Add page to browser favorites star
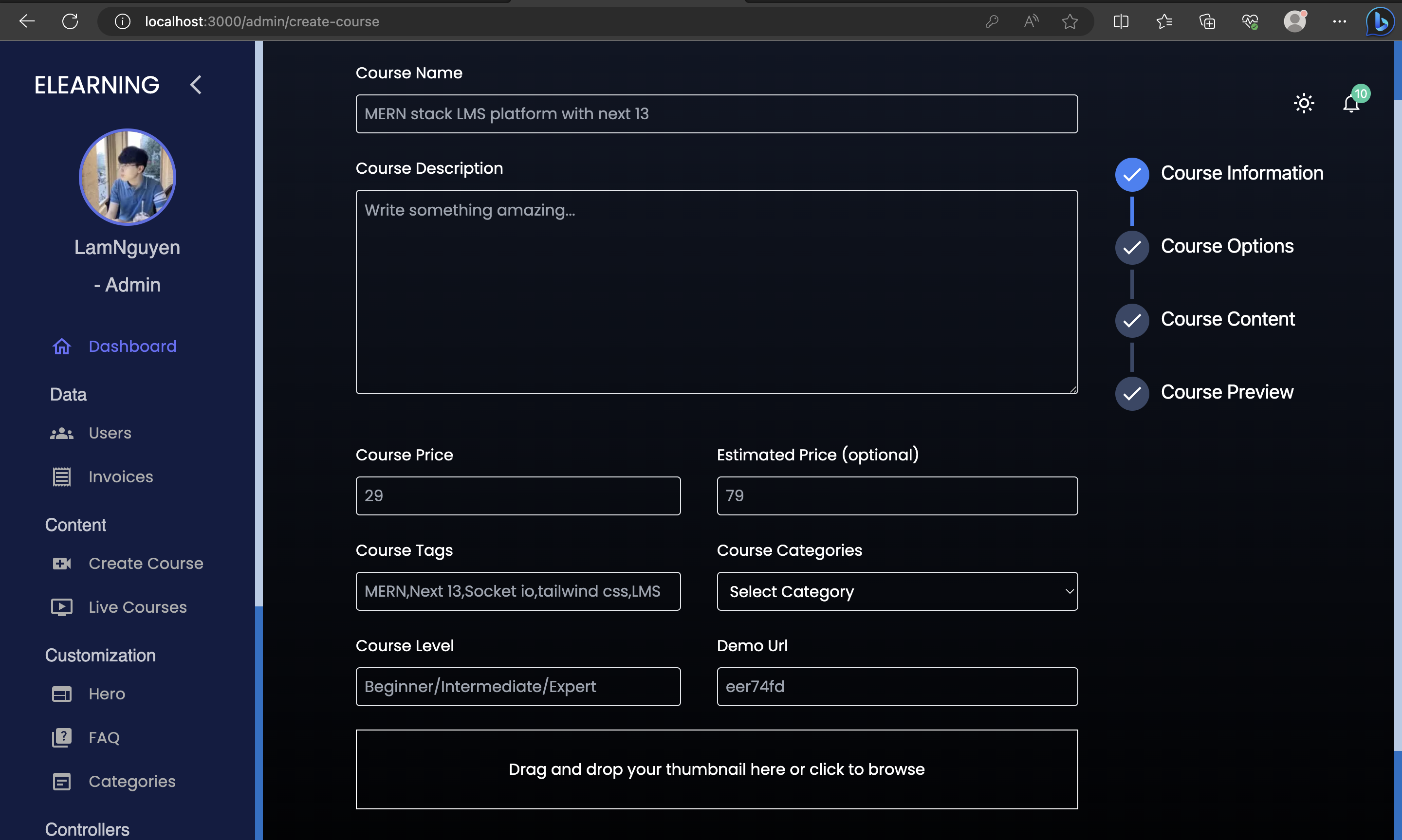Screen dimensions: 1402x840 pyautogui.click(x=1069, y=21)
